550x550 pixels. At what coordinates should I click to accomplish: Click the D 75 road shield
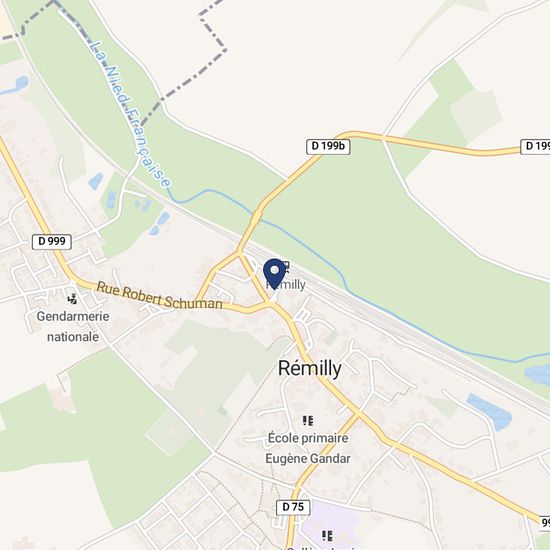coord(293,507)
